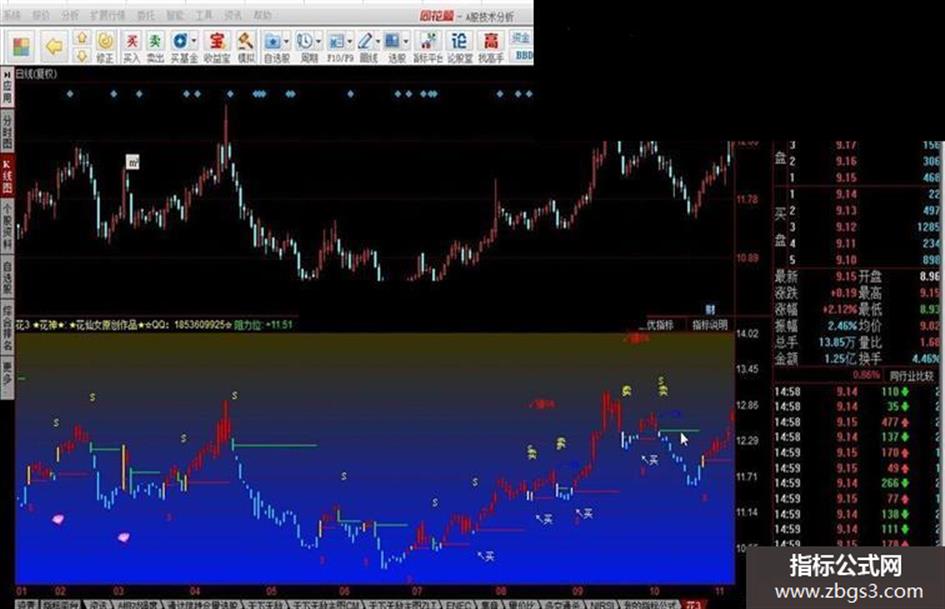This screenshot has width=945, height=609.
Task: Select the active 花3 indicator tab
Action: [x=693, y=604]
